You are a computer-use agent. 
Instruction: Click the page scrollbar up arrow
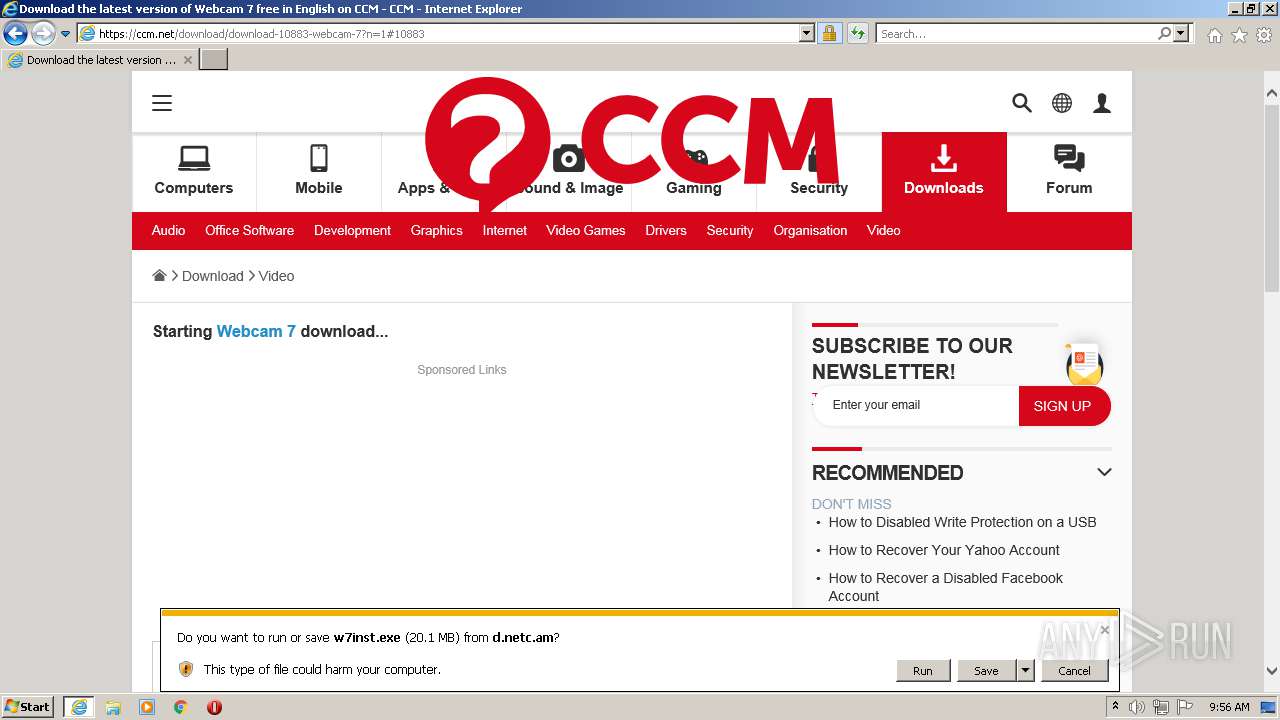click(1272, 93)
